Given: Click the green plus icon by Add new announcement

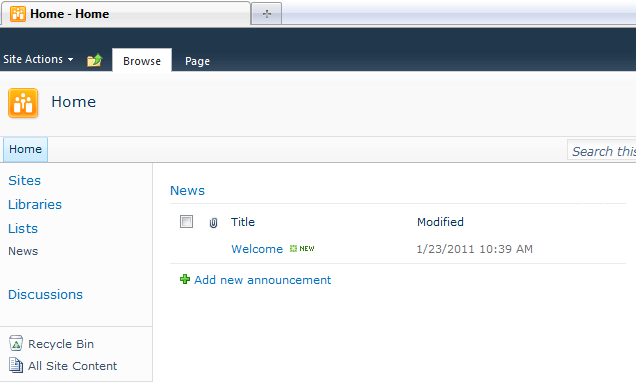Looking at the screenshot, I should coord(185,279).
